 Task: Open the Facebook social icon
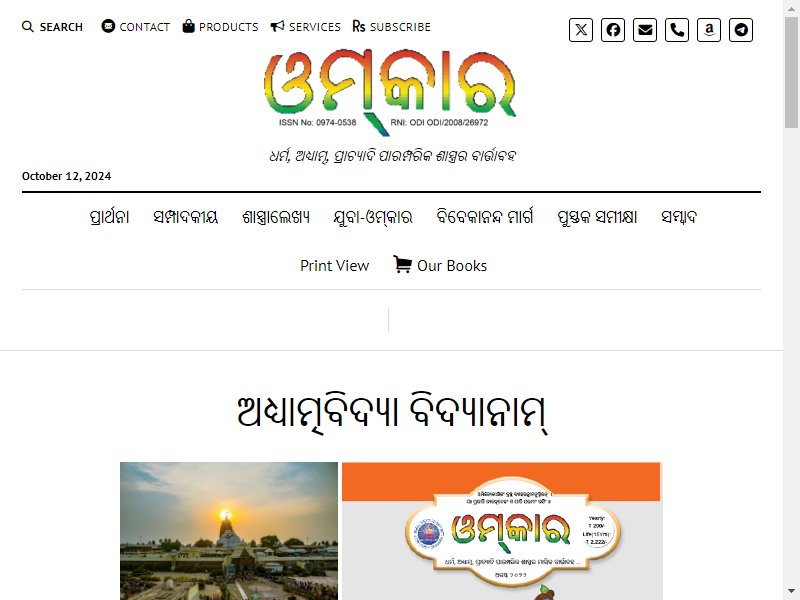tap(613, 30)
